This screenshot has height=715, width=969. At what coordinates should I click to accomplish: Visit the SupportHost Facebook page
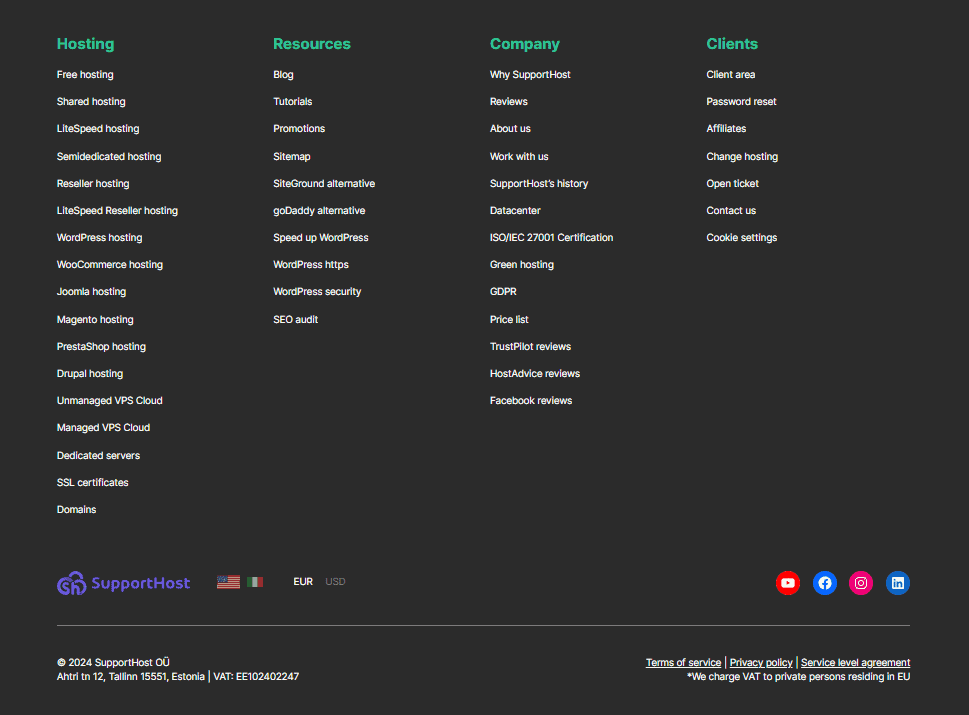coord(824,583)
